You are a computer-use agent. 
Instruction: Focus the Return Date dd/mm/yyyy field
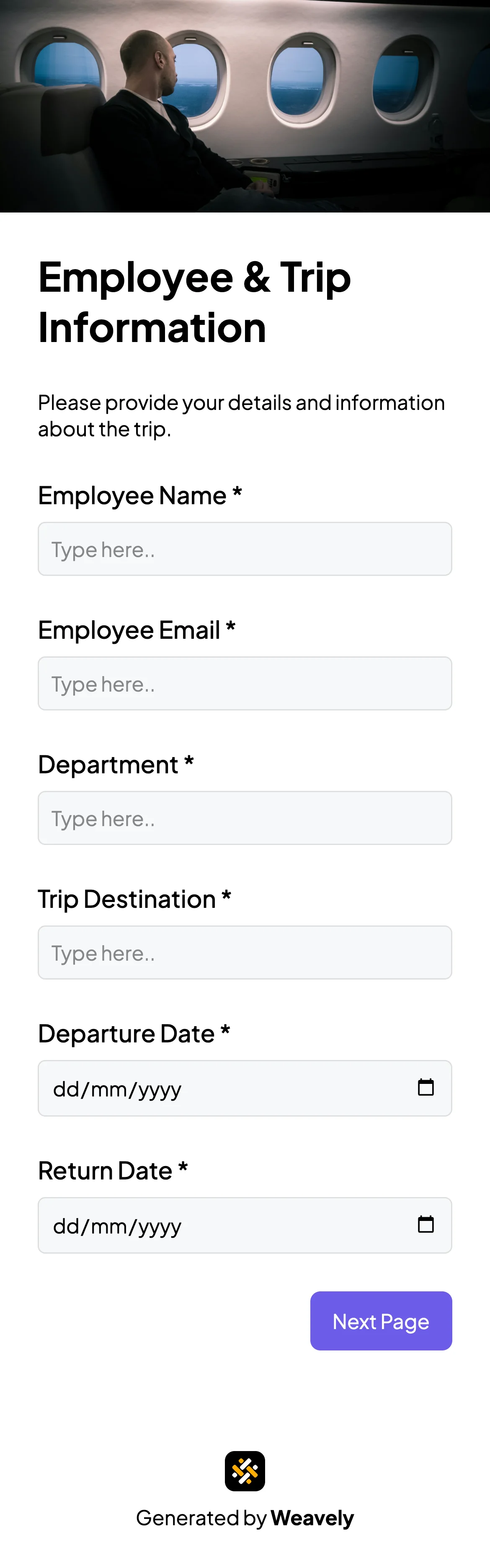point(182,1225)
